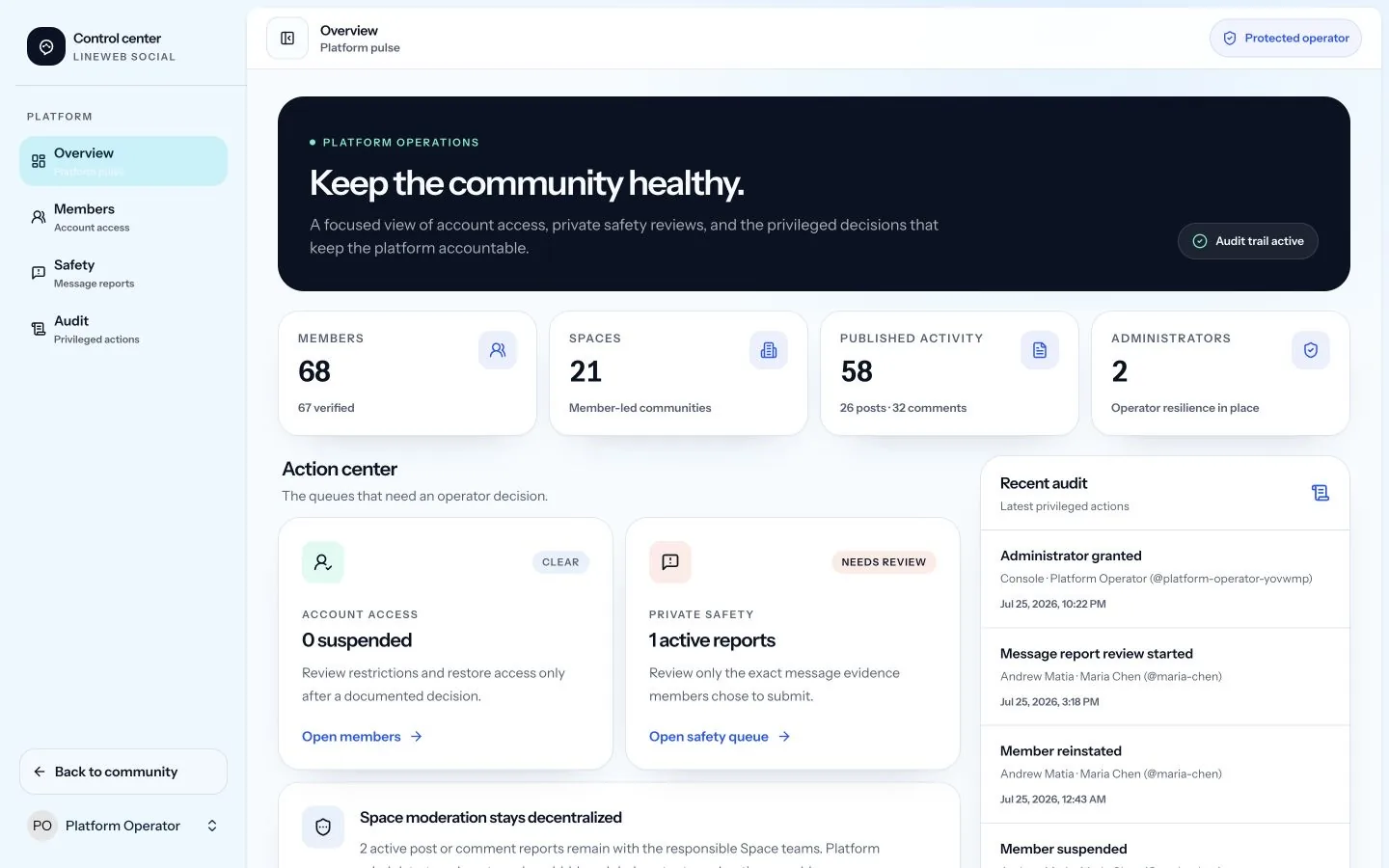The height and width of the screenshot is (868, 1389).
Task: Click the Administrators shield icon
Action: [1311, 350]
